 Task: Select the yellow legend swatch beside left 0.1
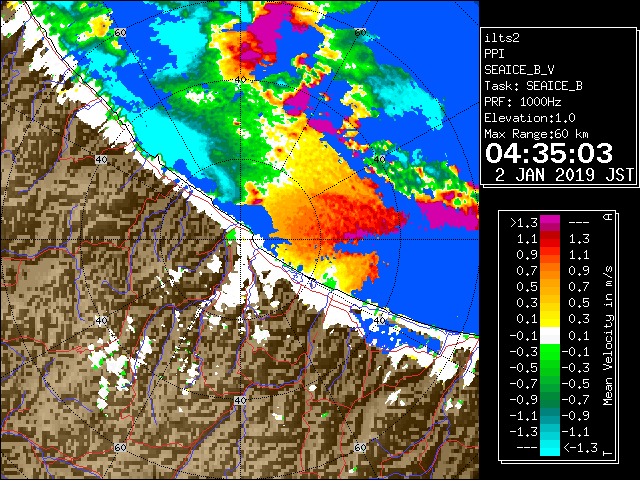(550, 319)
